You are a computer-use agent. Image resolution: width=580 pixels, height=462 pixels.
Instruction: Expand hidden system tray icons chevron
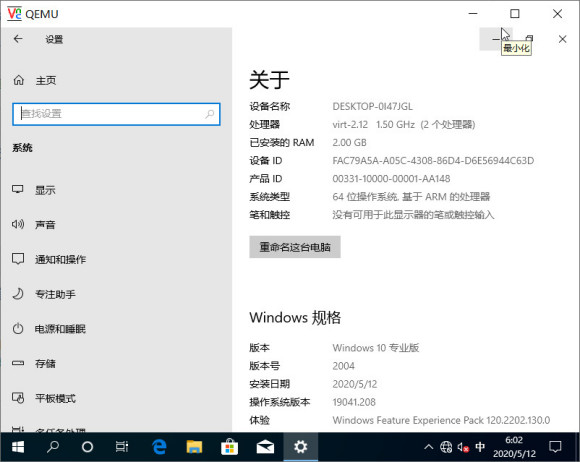point(428,447)
